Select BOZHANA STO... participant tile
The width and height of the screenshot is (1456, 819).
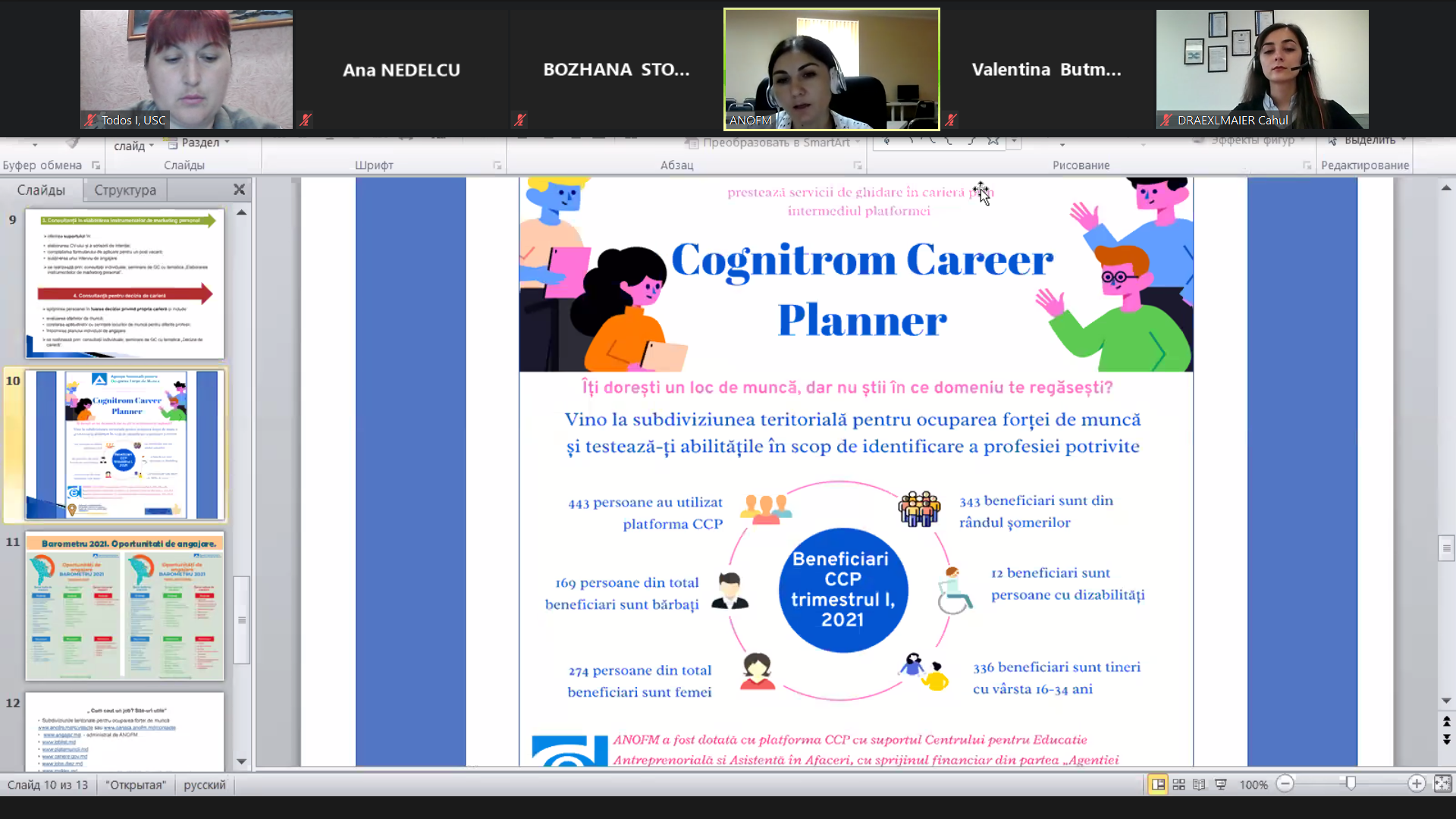pos(617,69)
